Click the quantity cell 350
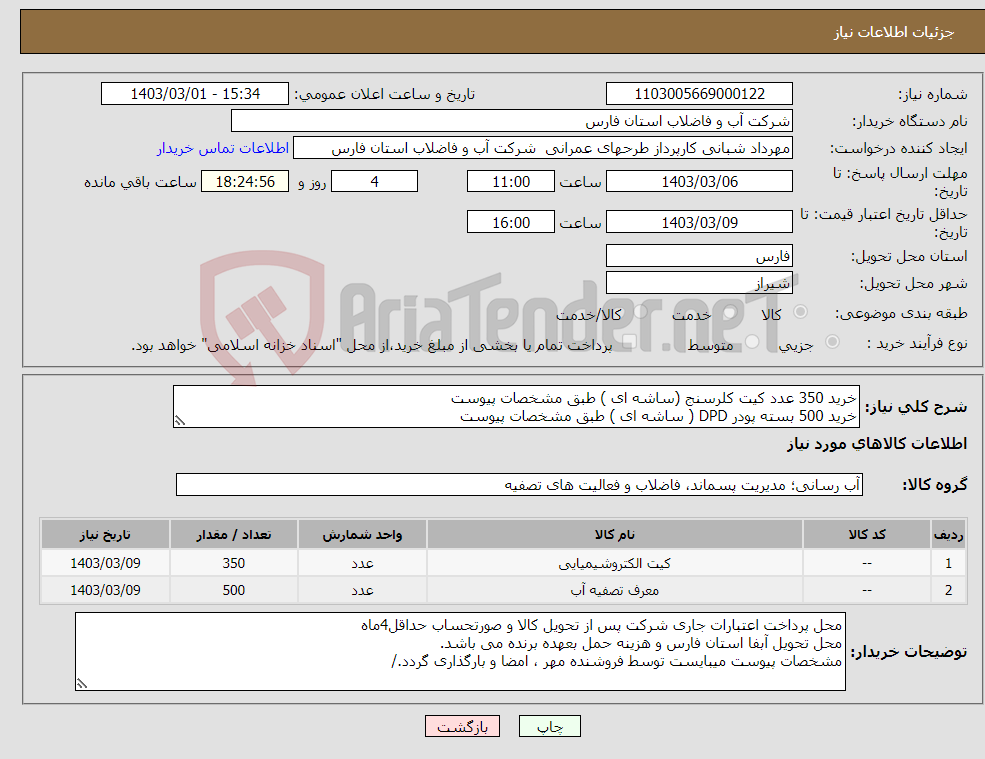 pyautogui.click(x=234, y=563)
